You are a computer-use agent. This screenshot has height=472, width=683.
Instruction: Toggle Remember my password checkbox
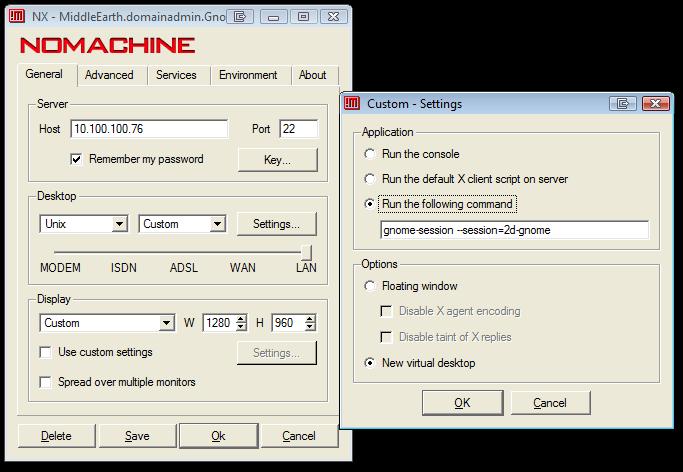(x=76, y=159)
